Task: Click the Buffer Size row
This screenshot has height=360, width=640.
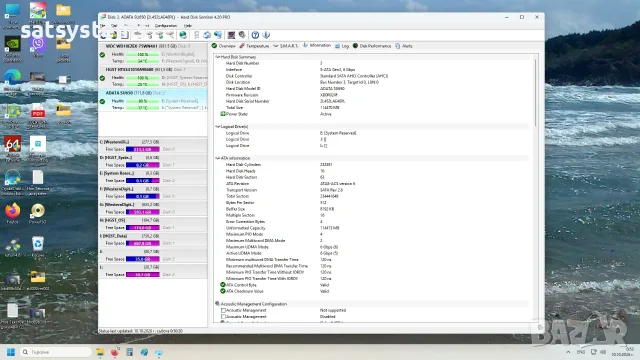Action: pos(371,209)
